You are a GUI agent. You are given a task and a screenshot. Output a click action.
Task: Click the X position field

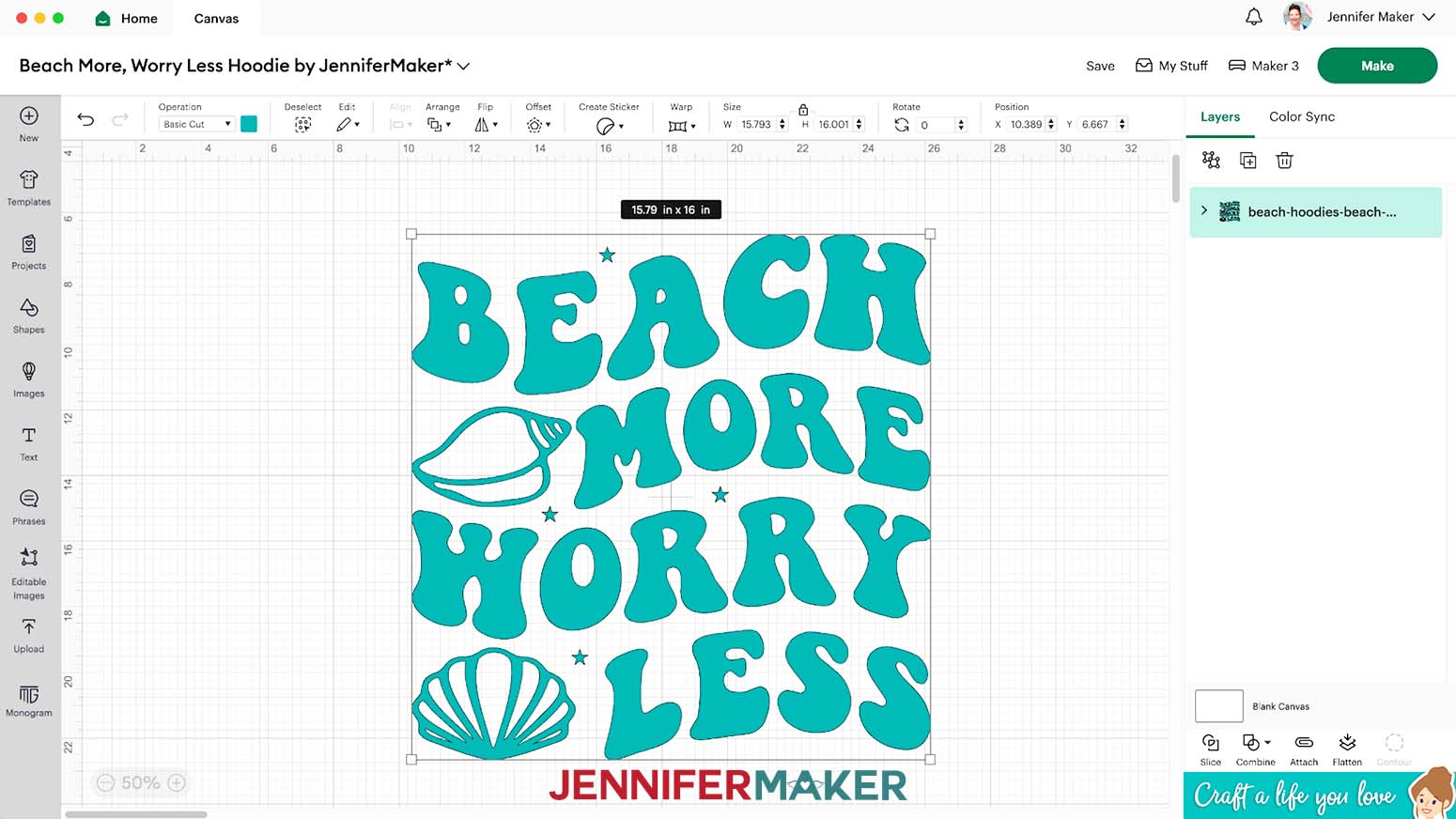[x=1026, y=124]
